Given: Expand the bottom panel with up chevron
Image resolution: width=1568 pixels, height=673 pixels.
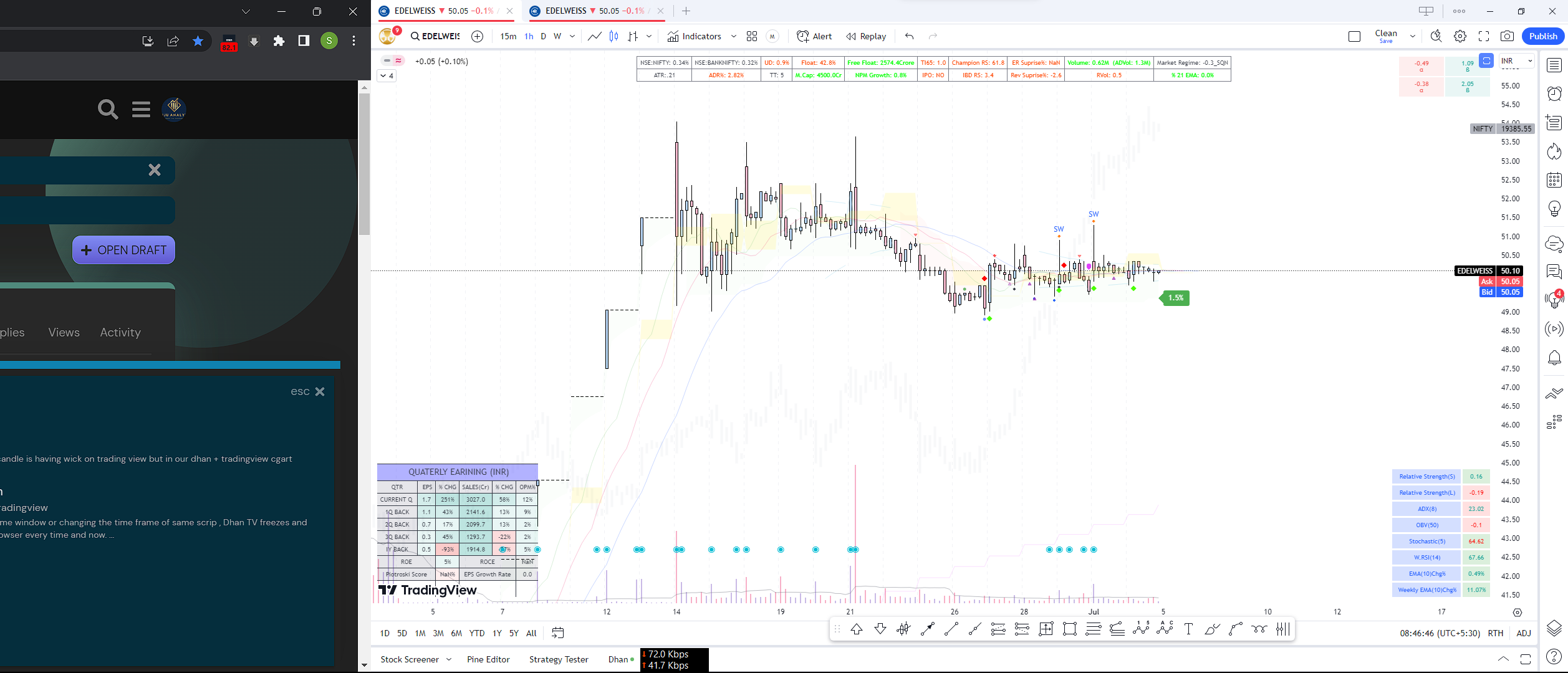Looking at the screenshot, I should pos(1503,659).
